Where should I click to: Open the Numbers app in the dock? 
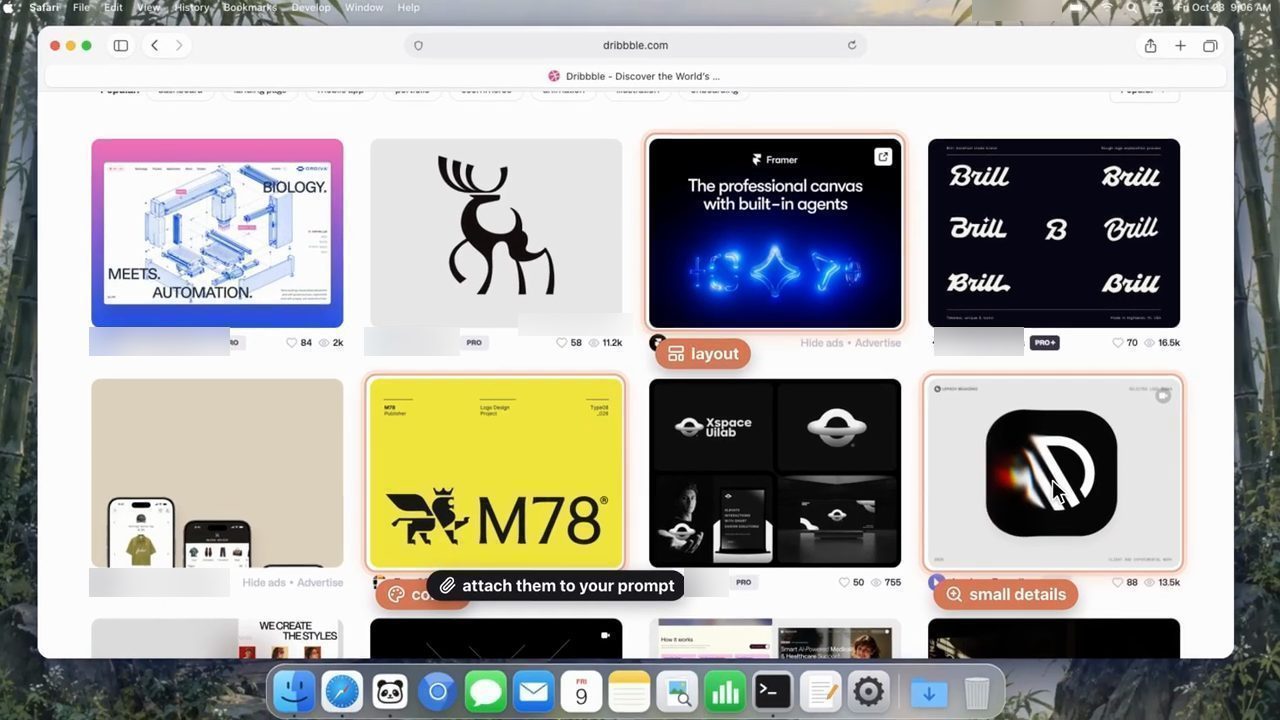coord(725,692)
